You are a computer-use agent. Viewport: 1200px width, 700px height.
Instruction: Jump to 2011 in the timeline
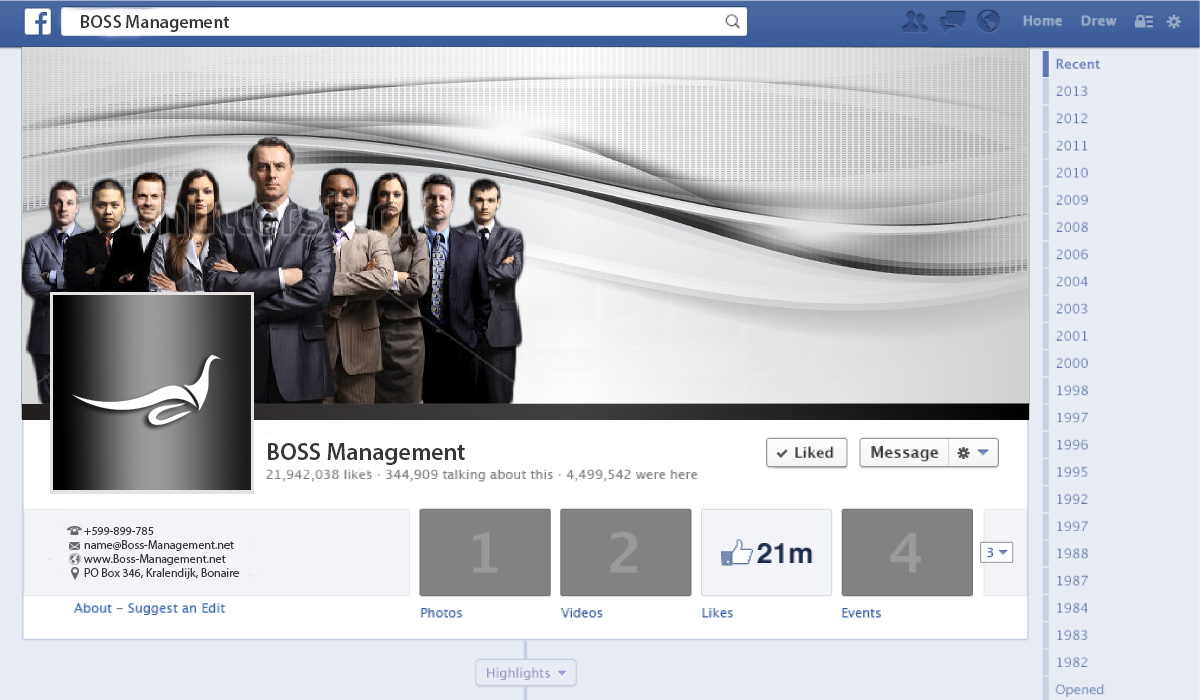[1071, 146]
